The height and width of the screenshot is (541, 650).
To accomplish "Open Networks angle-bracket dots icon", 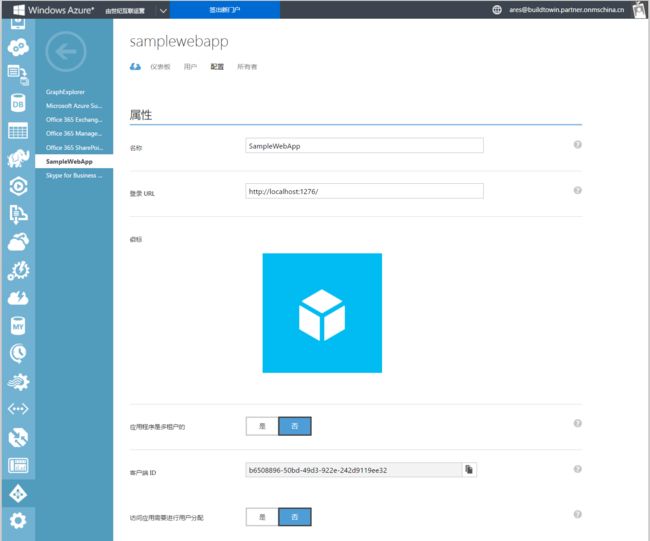I will (18, 409).
